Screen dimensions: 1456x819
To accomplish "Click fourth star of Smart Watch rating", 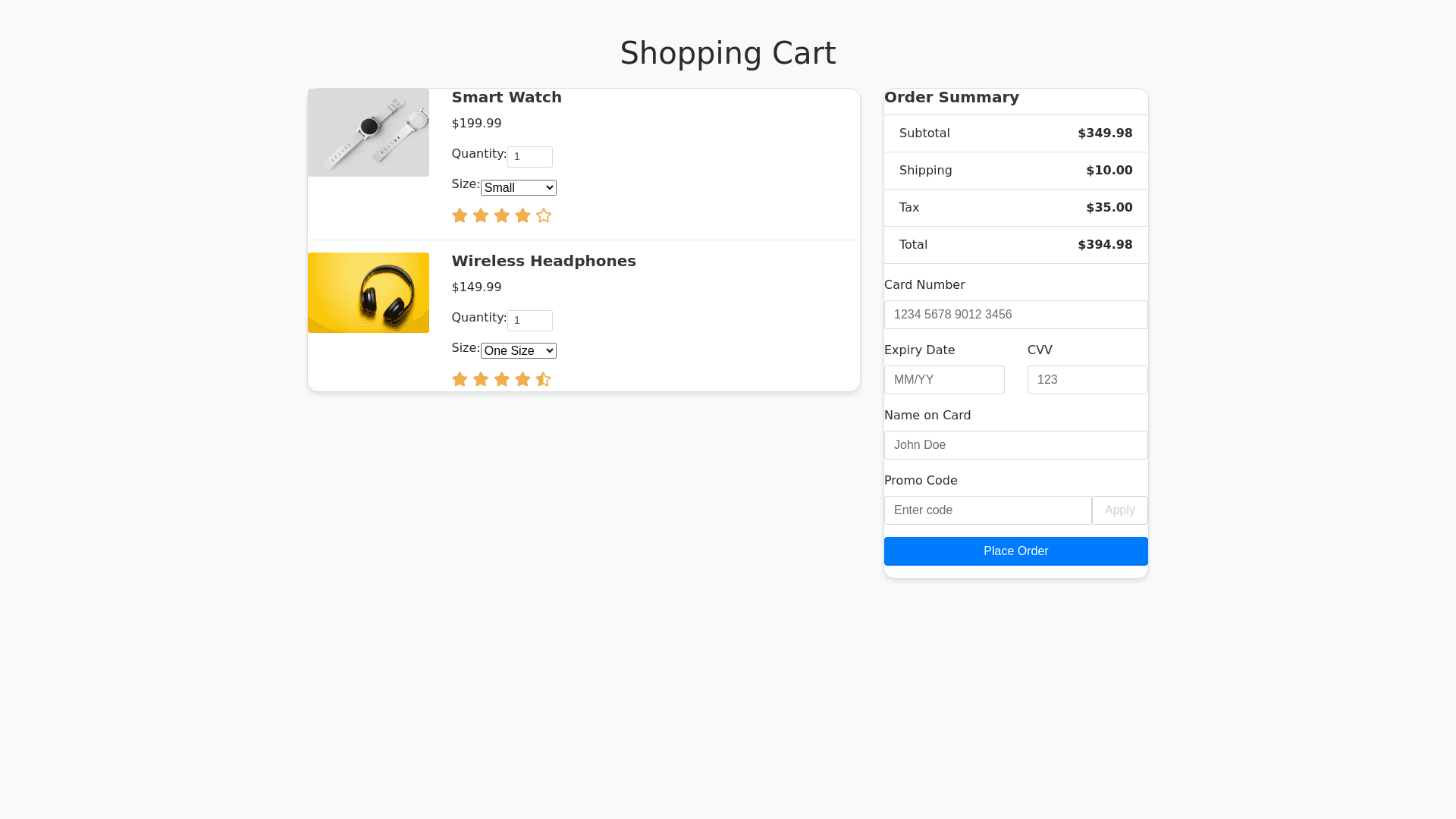I will tap(522, 216).
